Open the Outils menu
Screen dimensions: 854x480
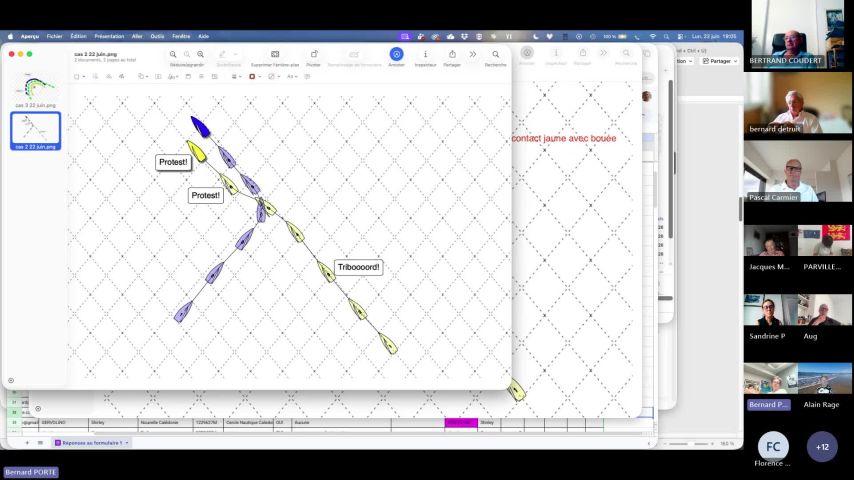[x=157, y=37]
